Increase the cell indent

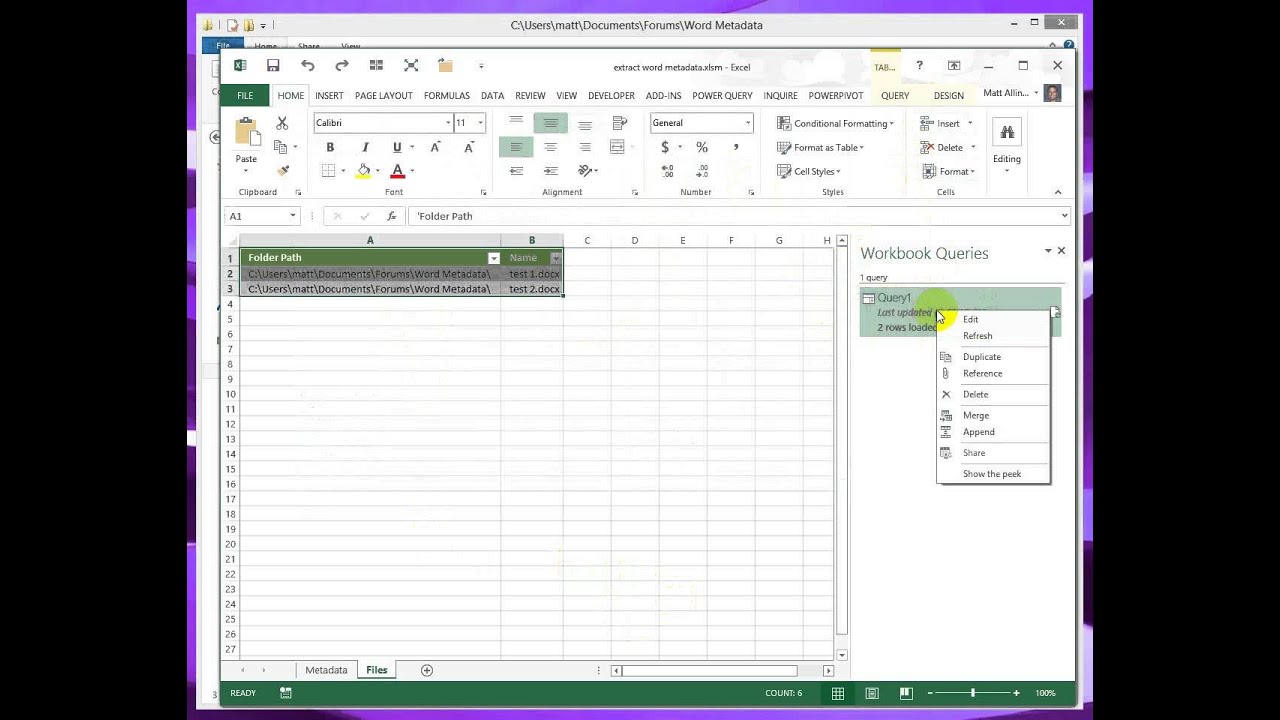(x=551, y=171)
